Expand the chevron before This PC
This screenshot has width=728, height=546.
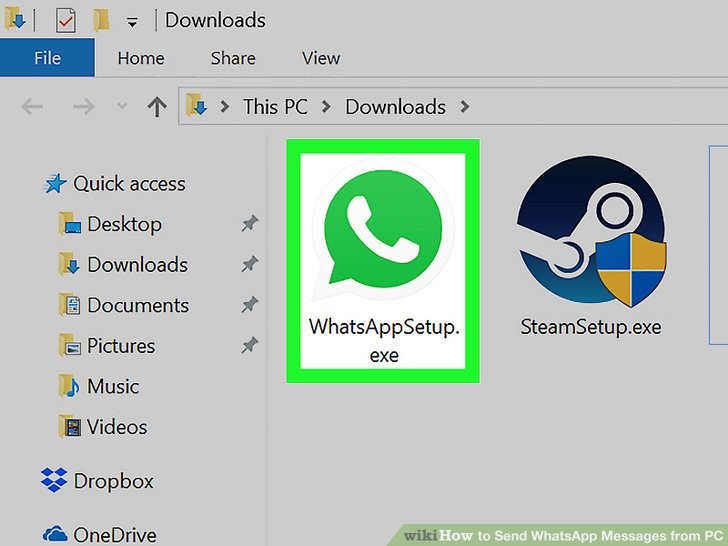tap(225, 107)
